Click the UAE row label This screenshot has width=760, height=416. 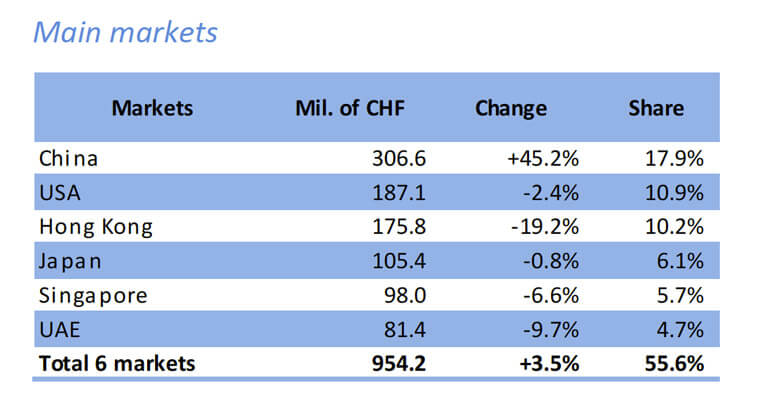(58, 329)
